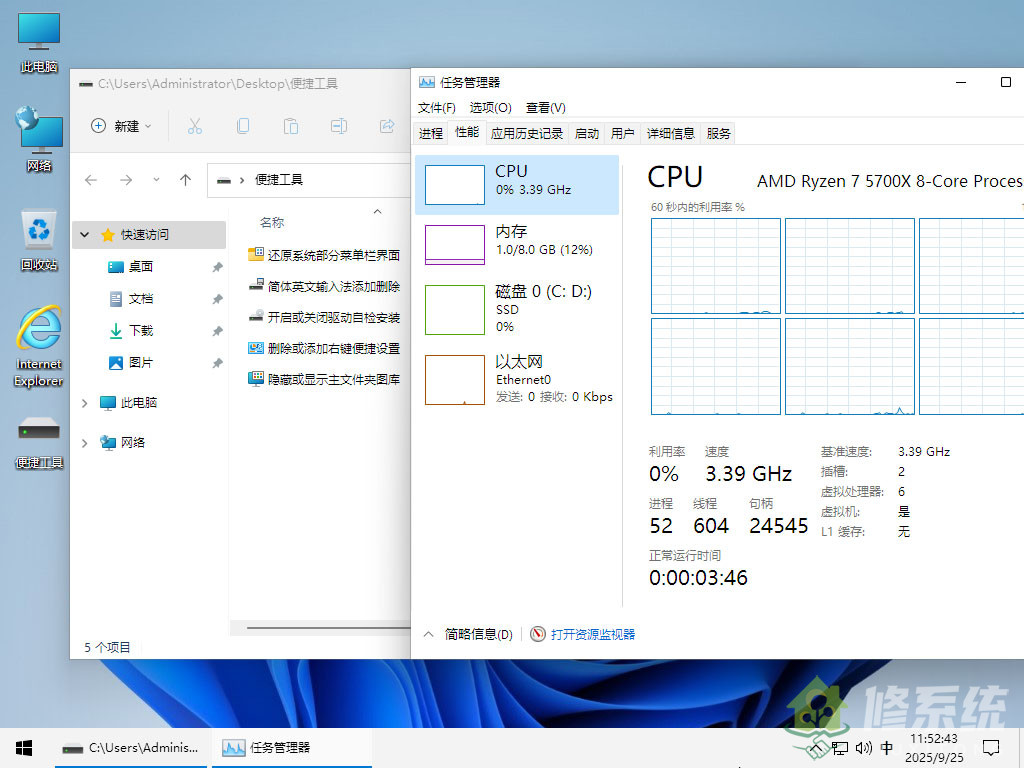Click the Explorer back navigation button
This screenshot has height=768, width=1024.
click(90, 179)
